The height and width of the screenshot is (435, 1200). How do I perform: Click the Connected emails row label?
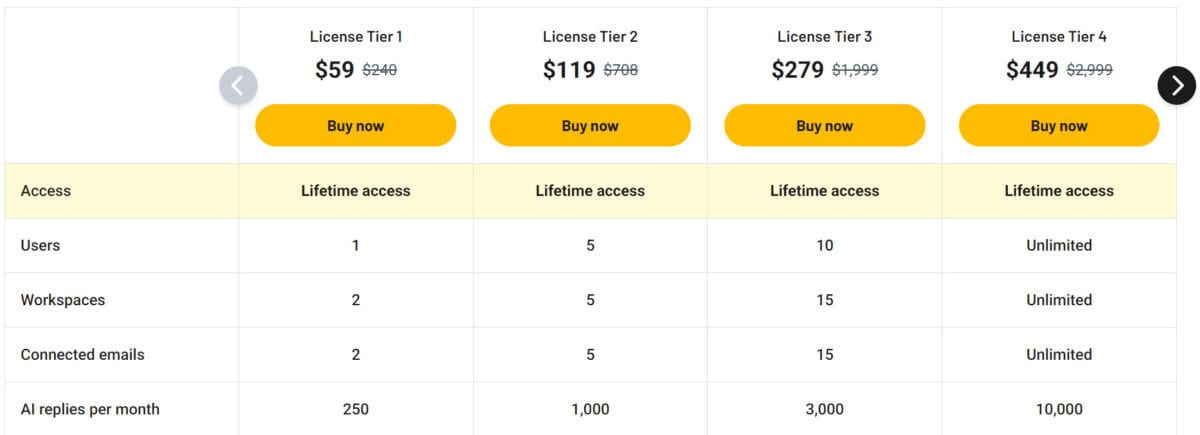pos(82,354)
